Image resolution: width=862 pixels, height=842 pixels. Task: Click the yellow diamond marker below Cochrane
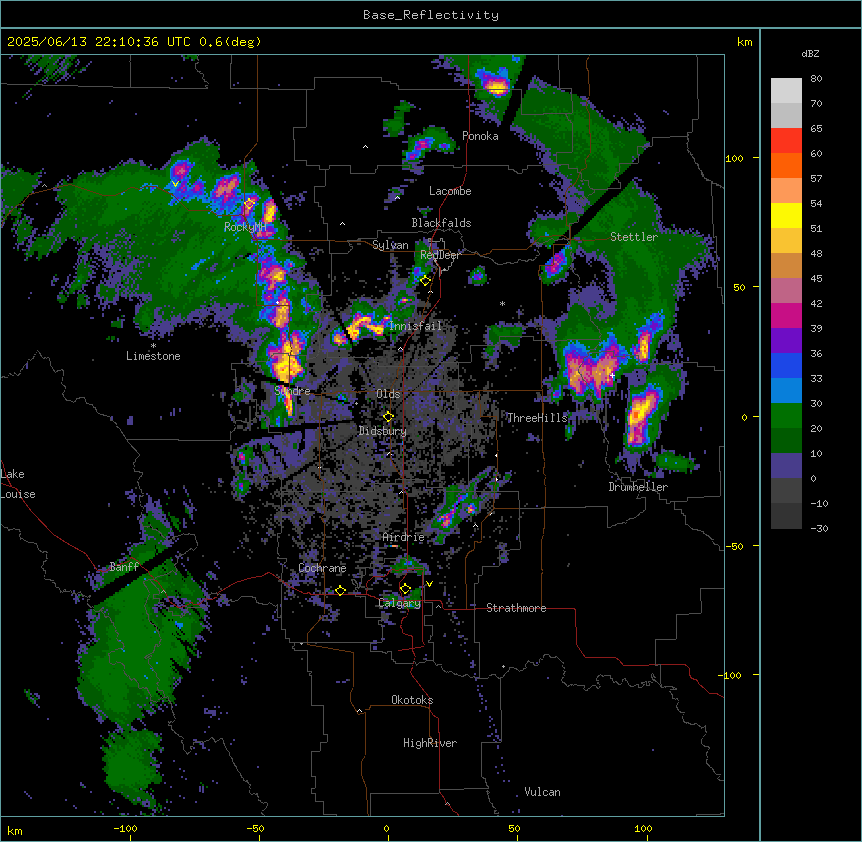340,590
